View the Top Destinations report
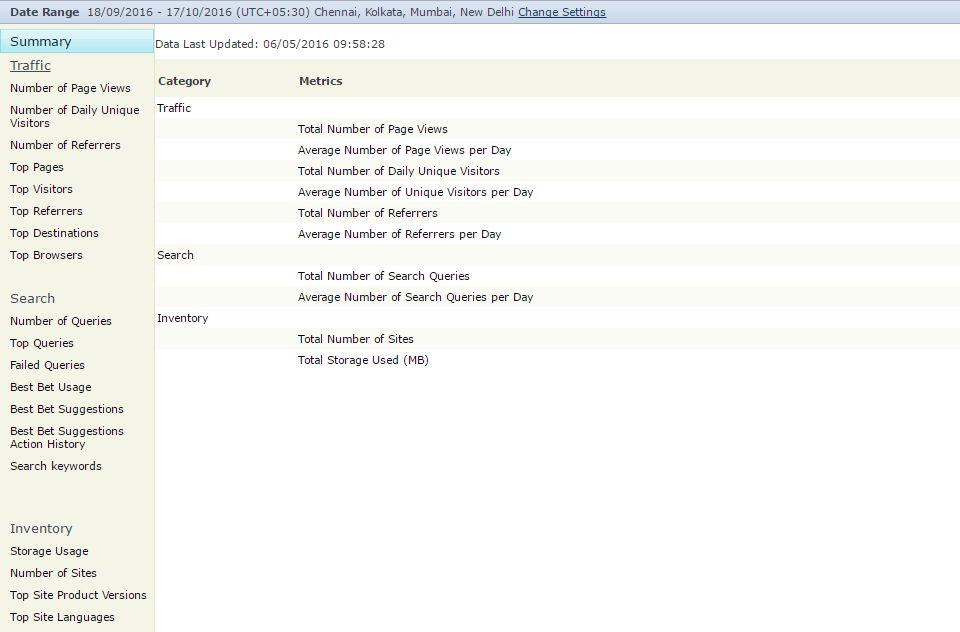This screenshot has height=632, width=960. (x=54, y=233)
